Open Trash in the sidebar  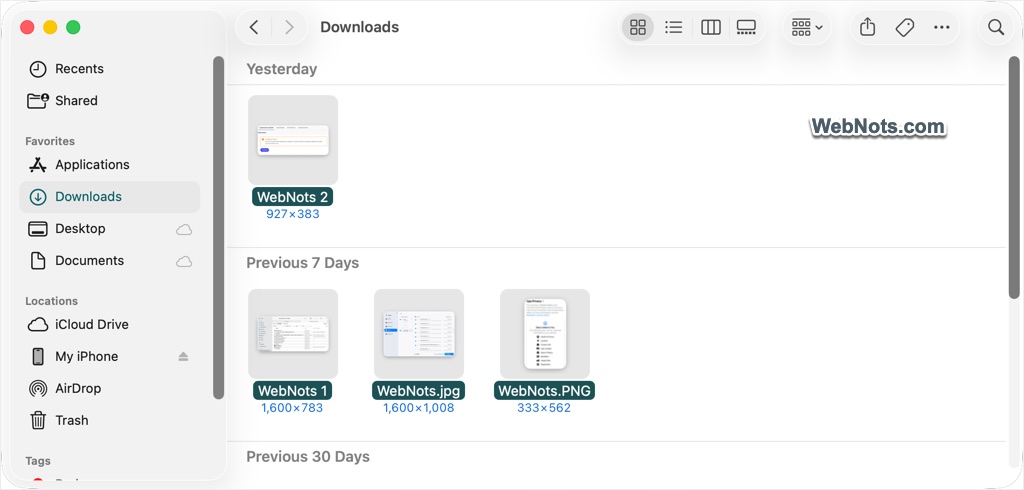point(109,421)
